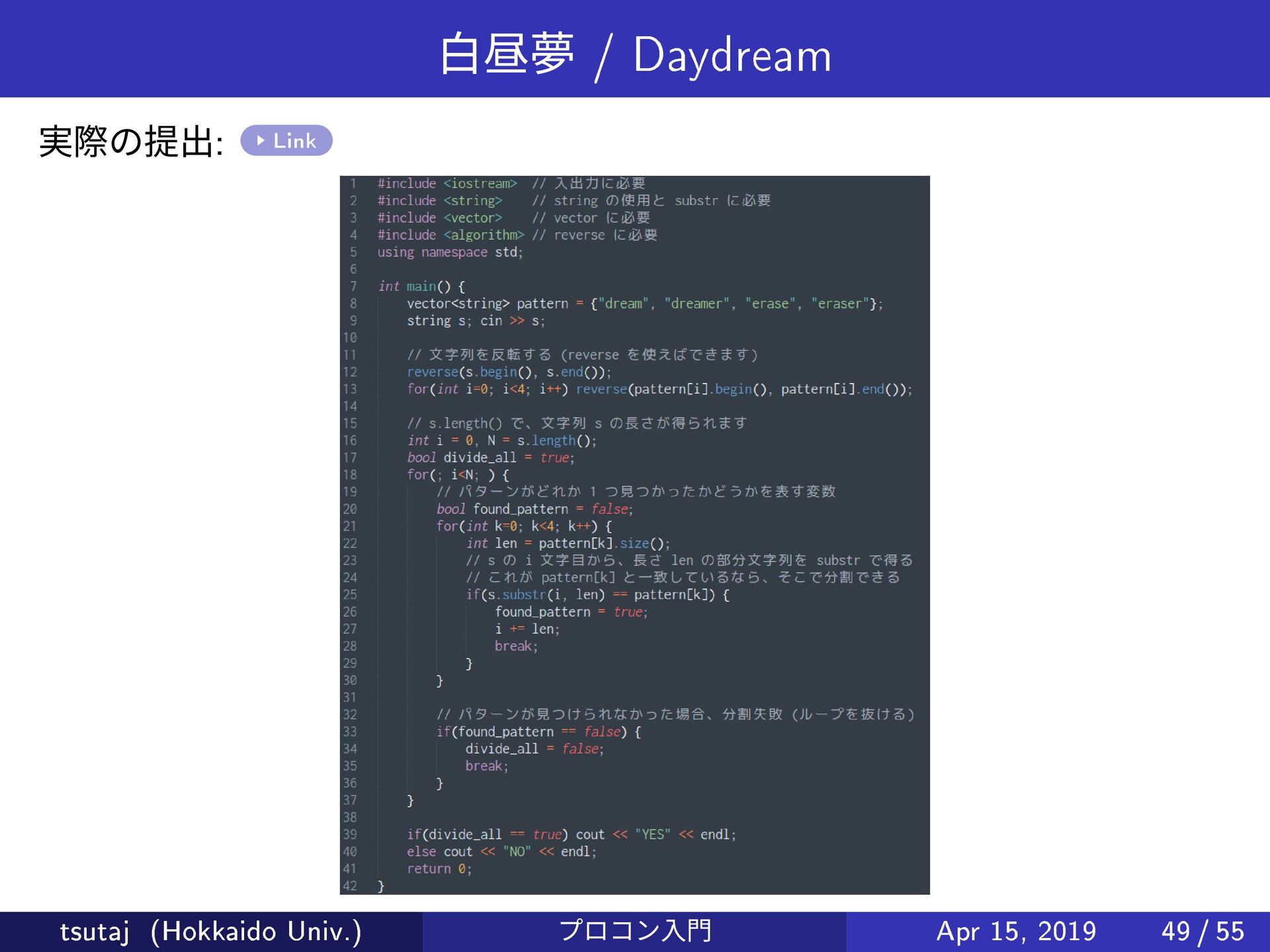Click the int main() line of code

pos(421,286)
